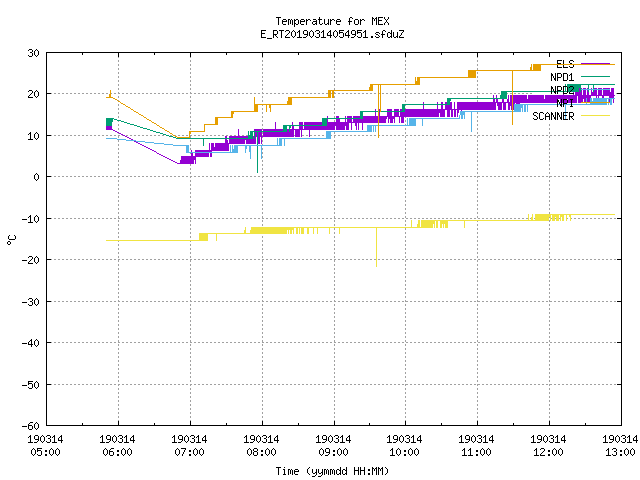Click the y-axis label 0
640x480 pixels.
37,177
